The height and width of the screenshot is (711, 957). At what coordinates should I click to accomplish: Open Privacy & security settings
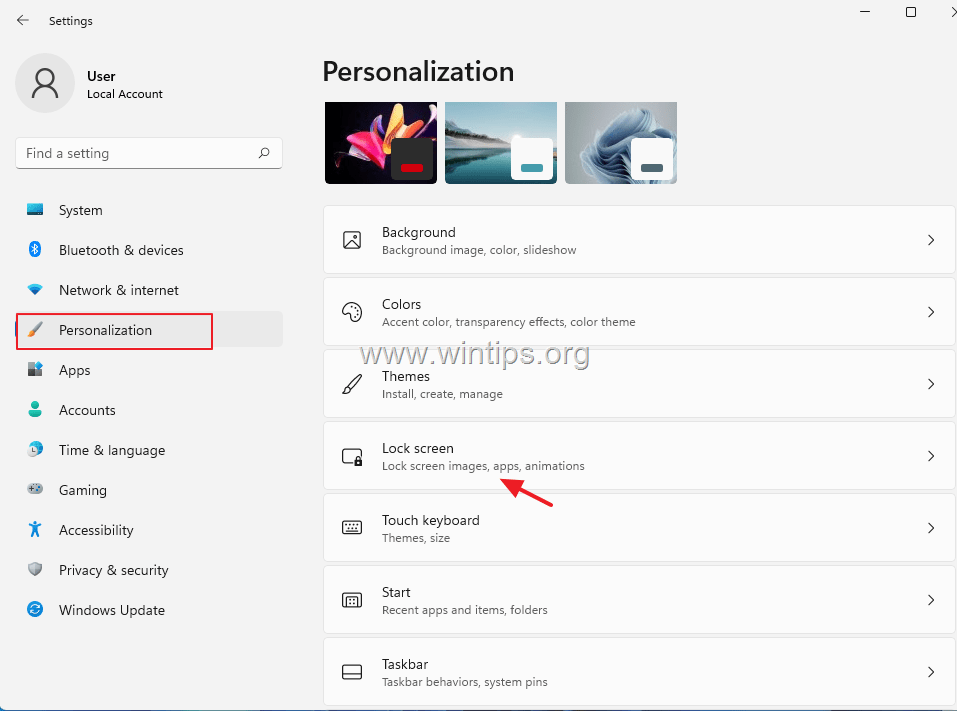click(149, 569)
